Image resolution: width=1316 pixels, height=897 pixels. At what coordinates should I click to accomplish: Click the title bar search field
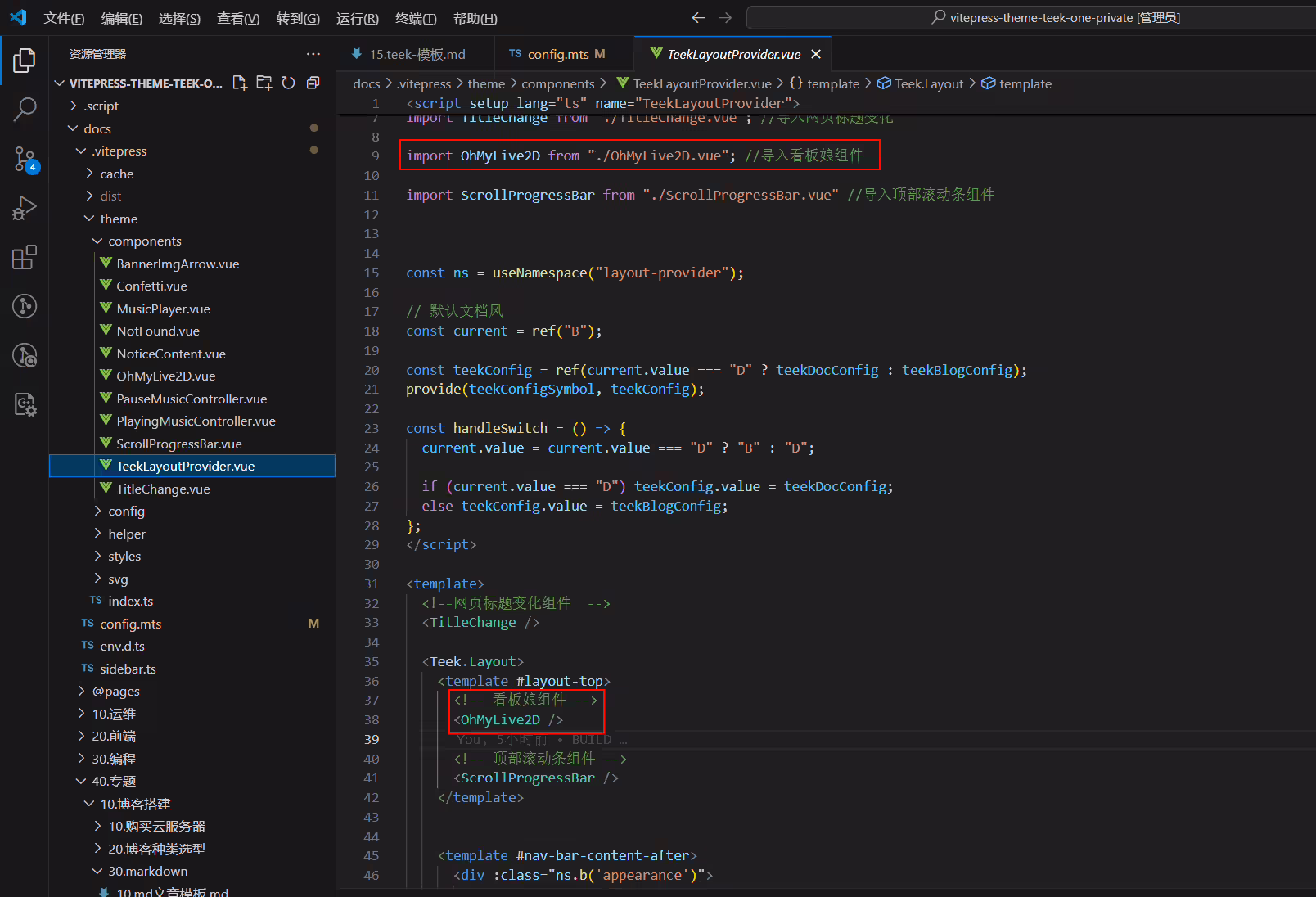pos(1031,17)
